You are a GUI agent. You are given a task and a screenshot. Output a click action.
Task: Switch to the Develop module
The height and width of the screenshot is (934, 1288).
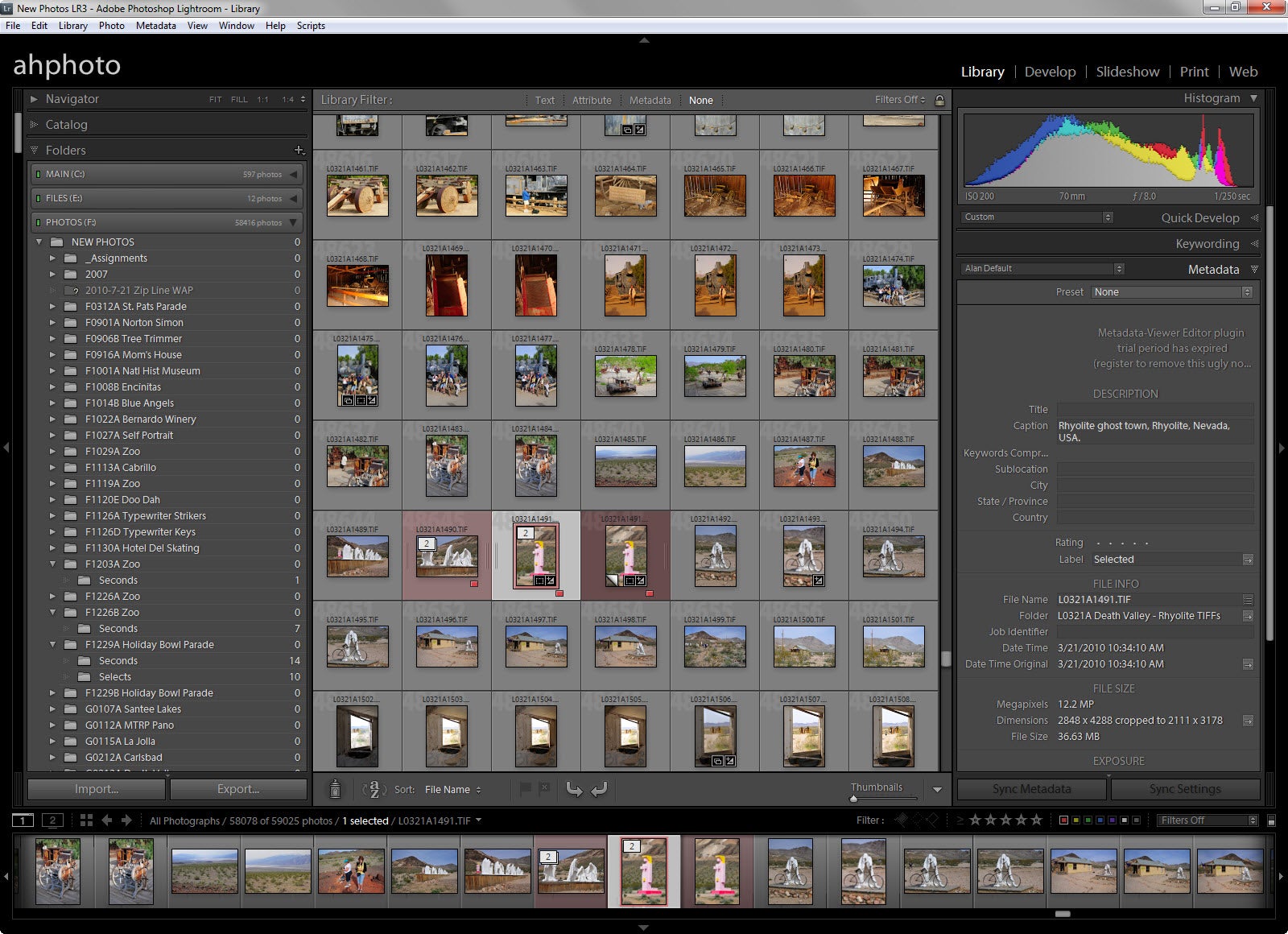tap(1050, 72)
